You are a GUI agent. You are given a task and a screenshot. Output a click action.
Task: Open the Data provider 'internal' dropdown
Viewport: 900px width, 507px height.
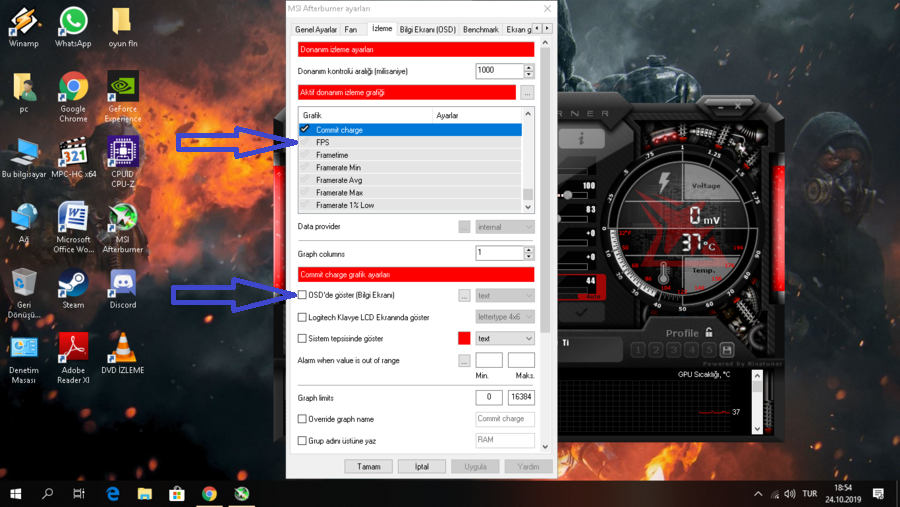point(505,227)
